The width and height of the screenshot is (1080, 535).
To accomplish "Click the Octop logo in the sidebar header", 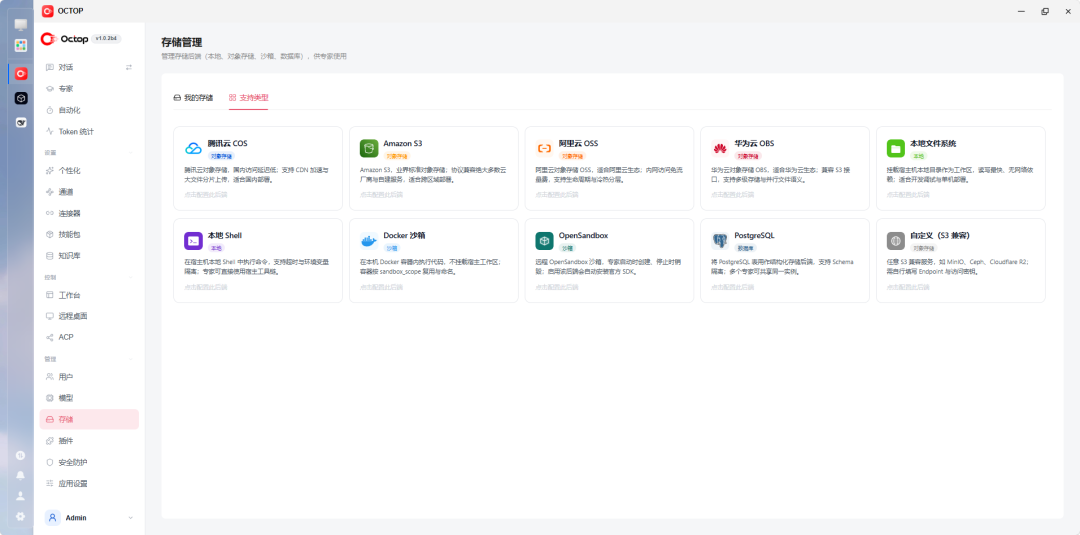I will (x=64, y=39).
